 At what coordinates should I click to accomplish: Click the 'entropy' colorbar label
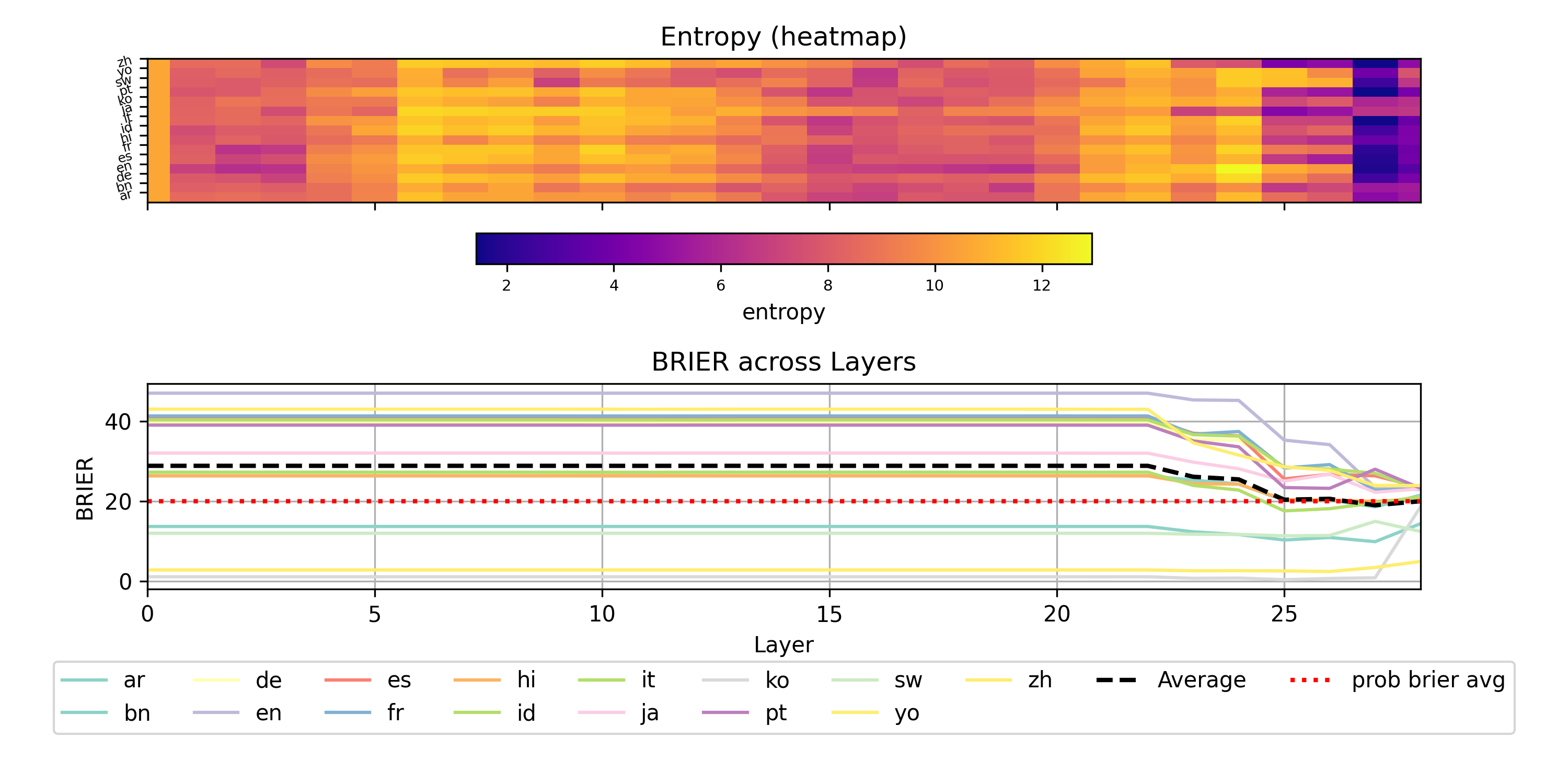[783, 312]
